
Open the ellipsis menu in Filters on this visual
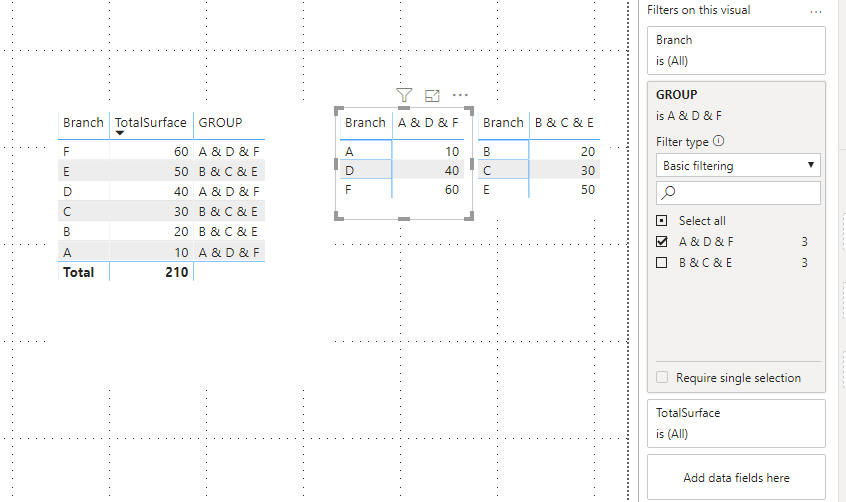click(816, 11)
